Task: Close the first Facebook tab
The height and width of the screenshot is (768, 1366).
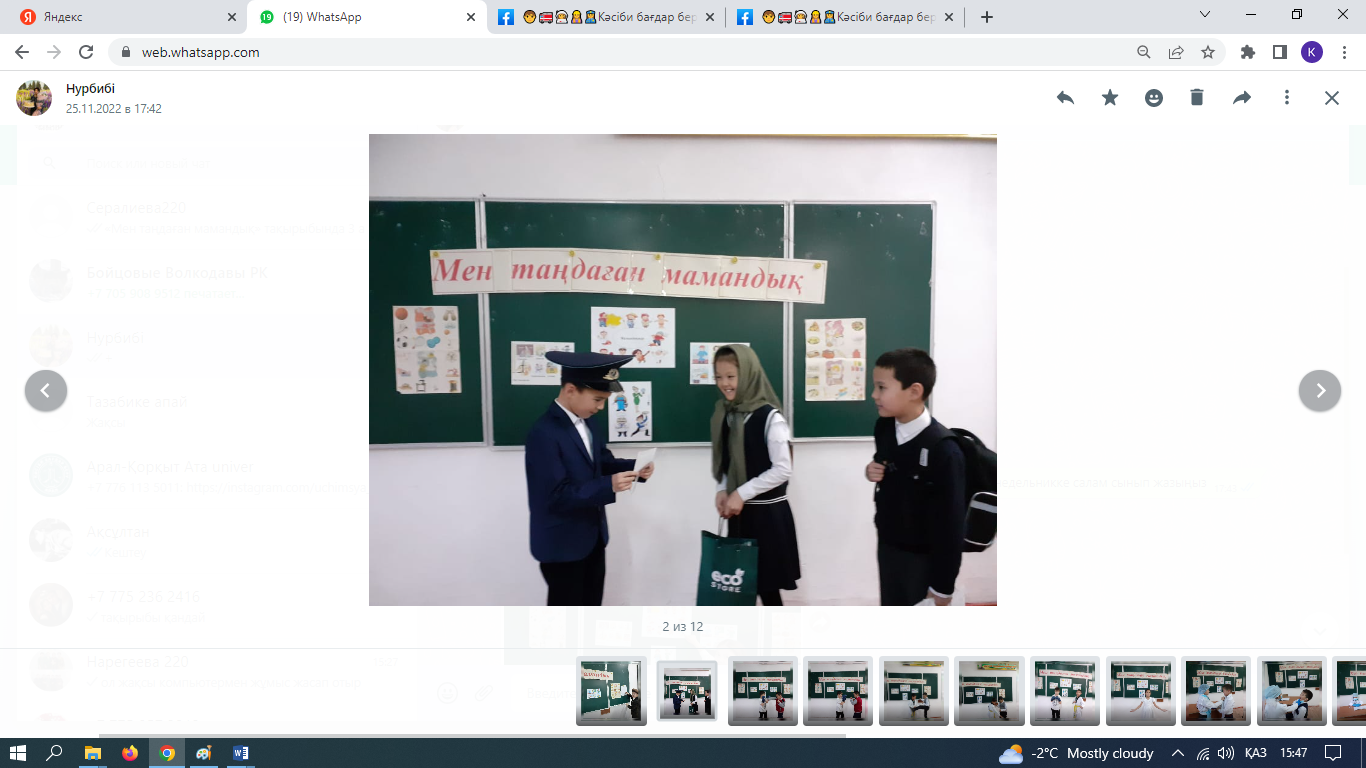Action: click(711, 17)
